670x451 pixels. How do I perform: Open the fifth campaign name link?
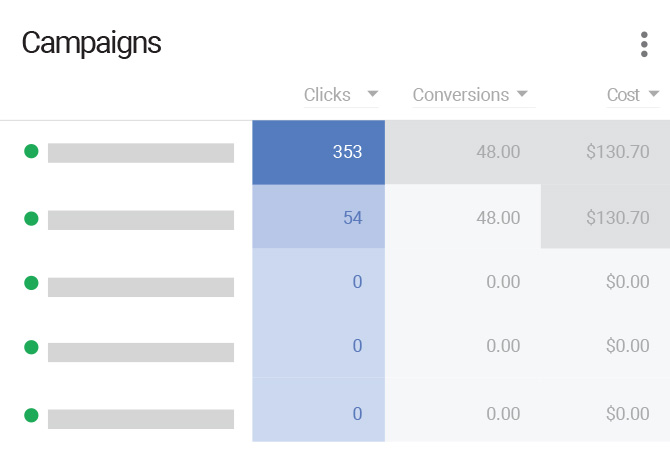(x=141, y=419)
